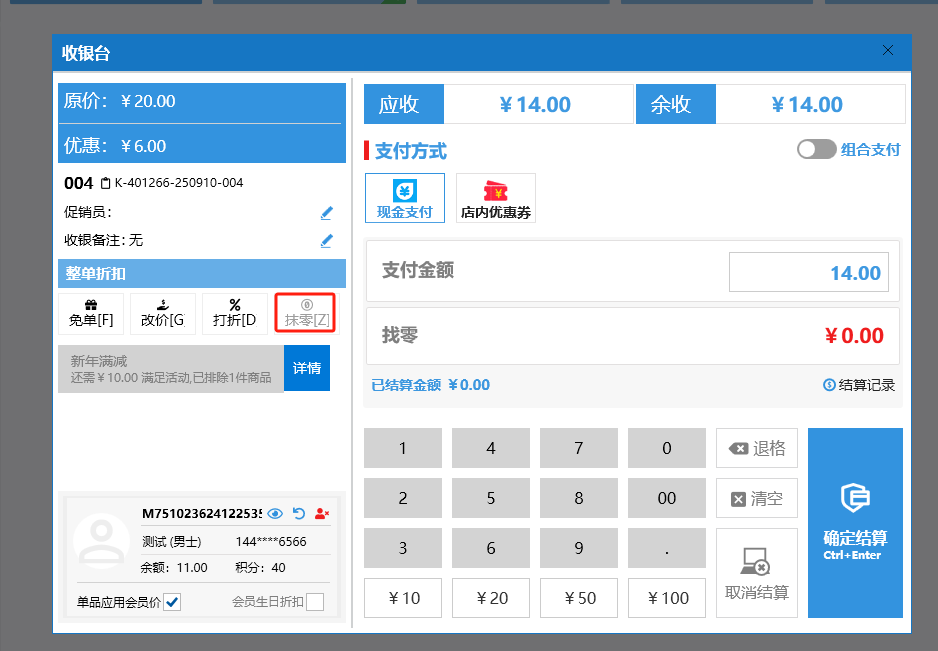Edit the 收银备注 cashier note
938x651 pixels.
[x=326, y=240]
